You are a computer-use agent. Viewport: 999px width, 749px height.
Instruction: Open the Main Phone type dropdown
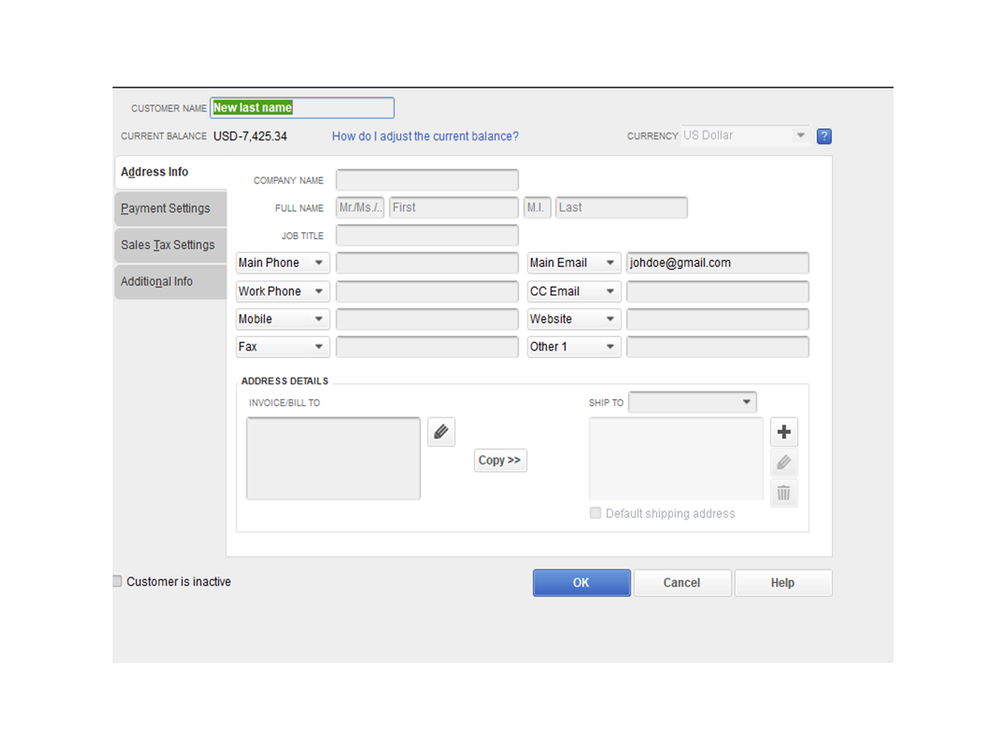(x=283, y=263)
